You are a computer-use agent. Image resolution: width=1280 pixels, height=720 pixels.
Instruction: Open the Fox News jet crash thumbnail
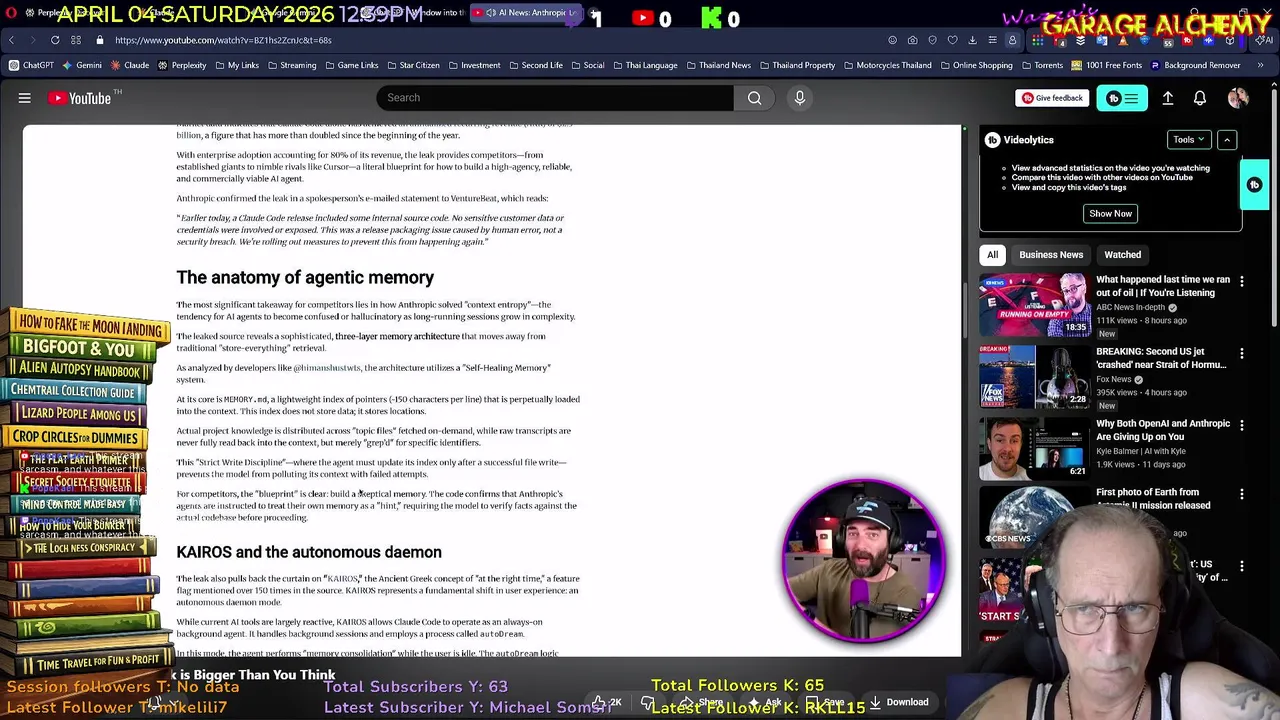click(x=1034, y=376)
